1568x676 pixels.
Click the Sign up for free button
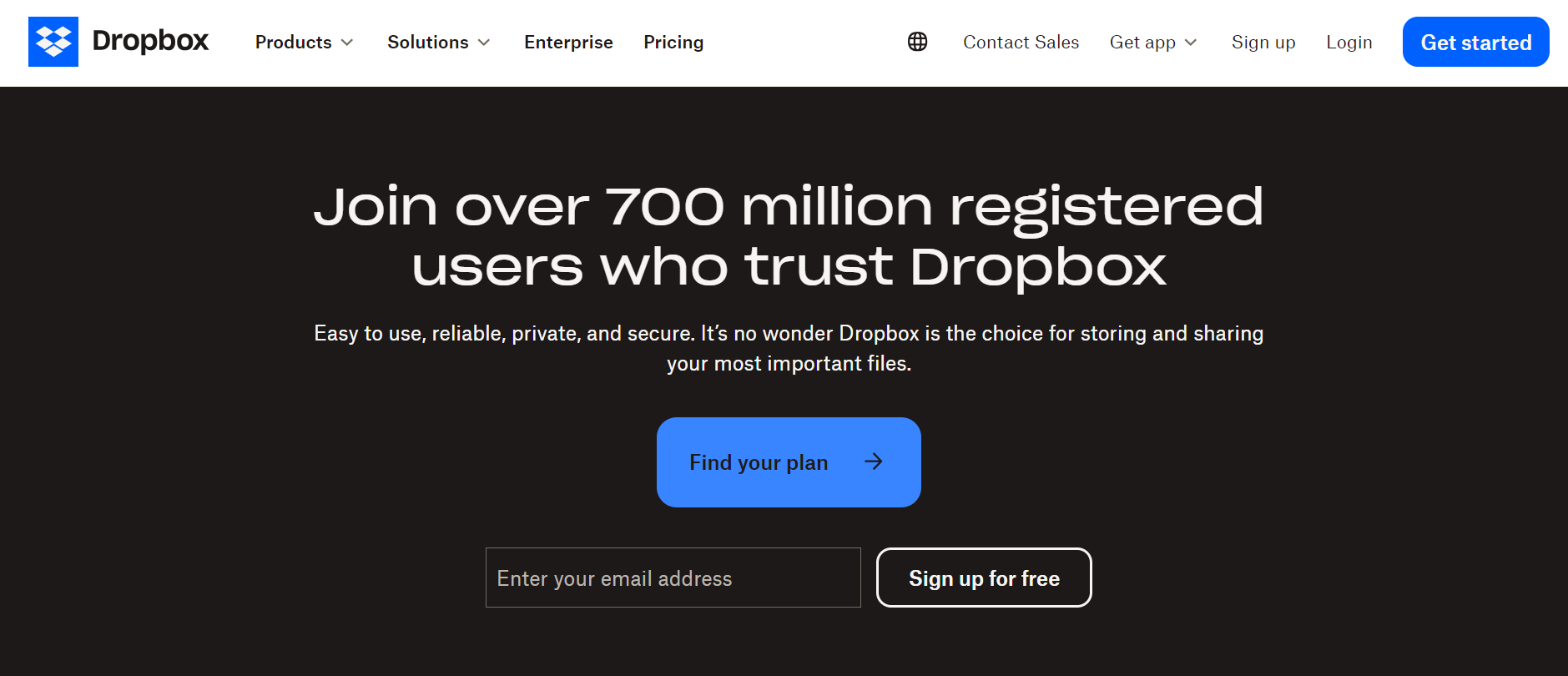point(984,578)
